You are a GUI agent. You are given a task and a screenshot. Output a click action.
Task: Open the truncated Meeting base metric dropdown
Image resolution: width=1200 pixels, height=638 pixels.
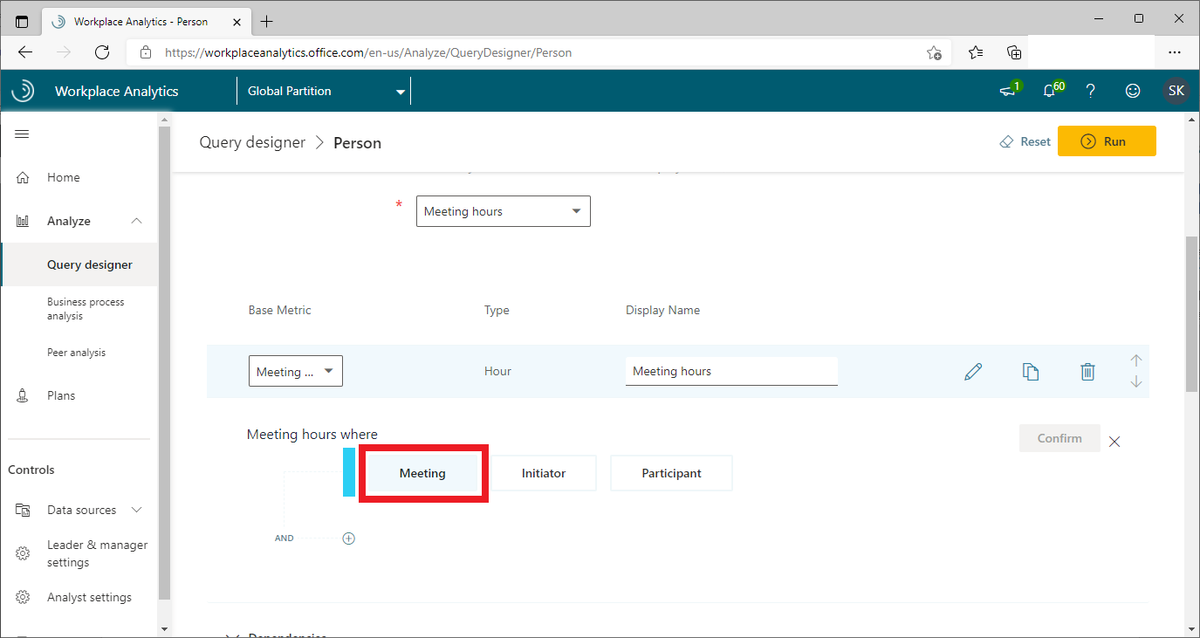pyautogui.click(x=296, y=371)
